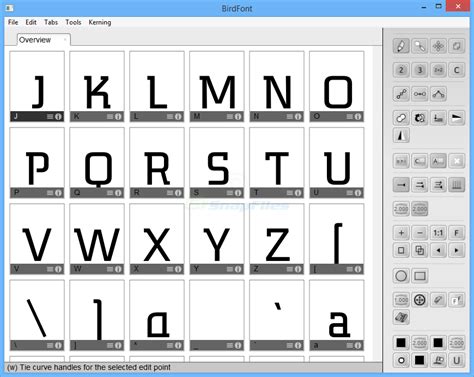This screenshot has height=377, width=474.
Task: Click the black swatch in bottom toolbox row
Action: 420,360
